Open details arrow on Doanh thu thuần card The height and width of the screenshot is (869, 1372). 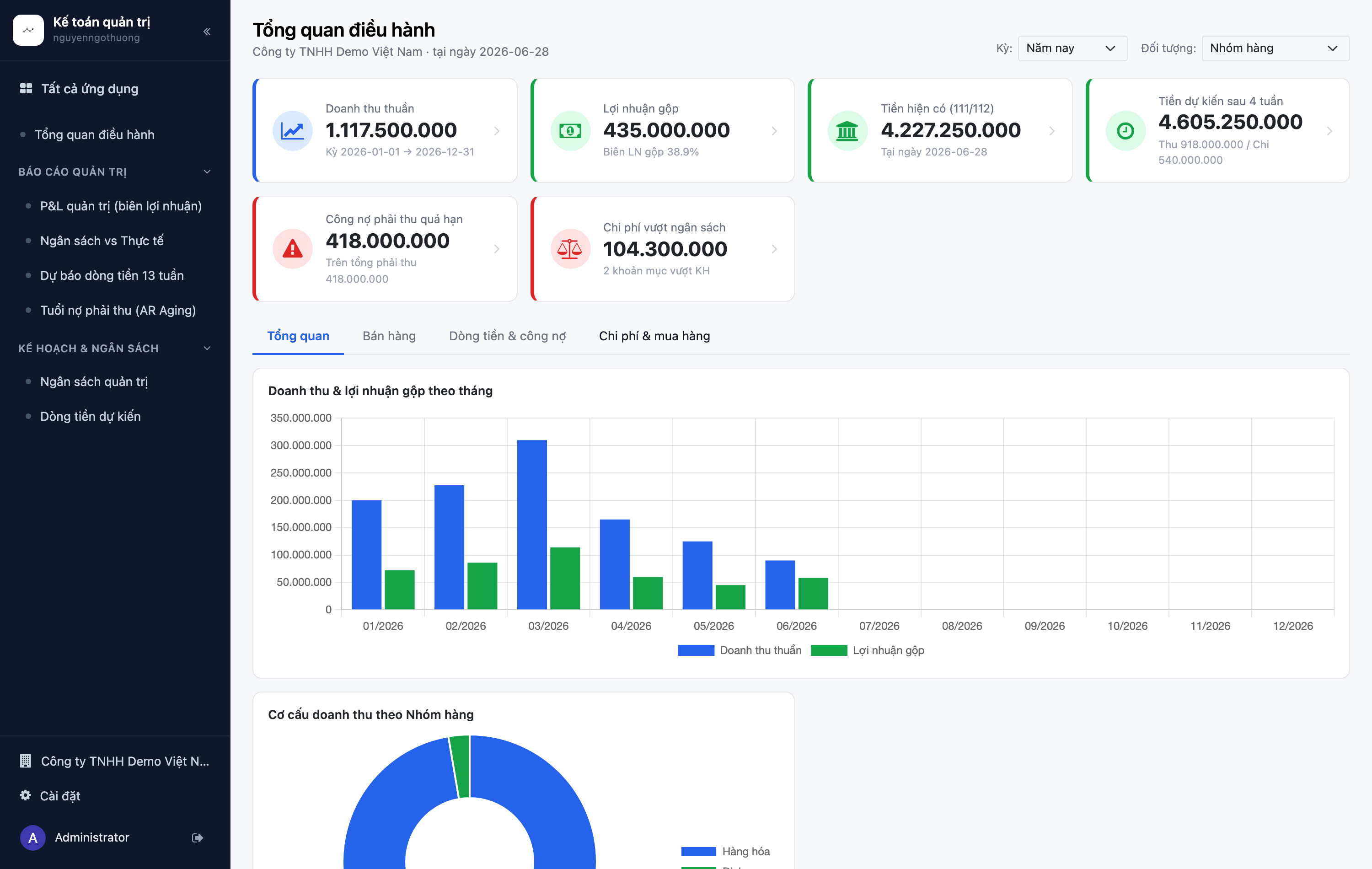pyautogui.click(x=496, y=130)
